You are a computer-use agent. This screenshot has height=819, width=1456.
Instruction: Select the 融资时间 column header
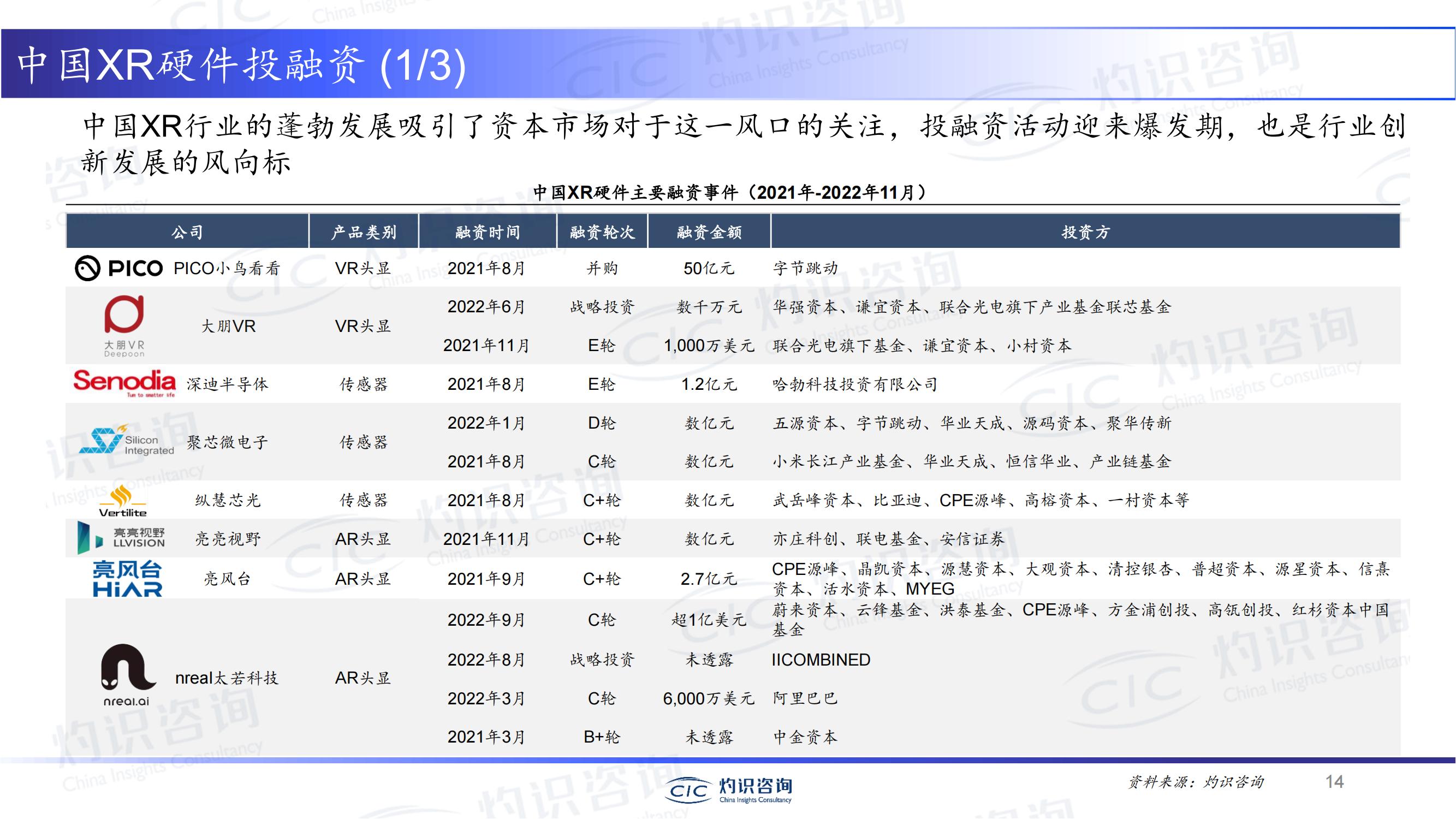[x=487, y=232]
